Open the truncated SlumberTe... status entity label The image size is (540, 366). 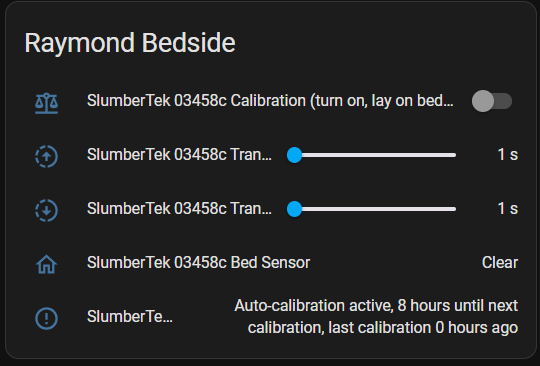(x=130, y=316)
